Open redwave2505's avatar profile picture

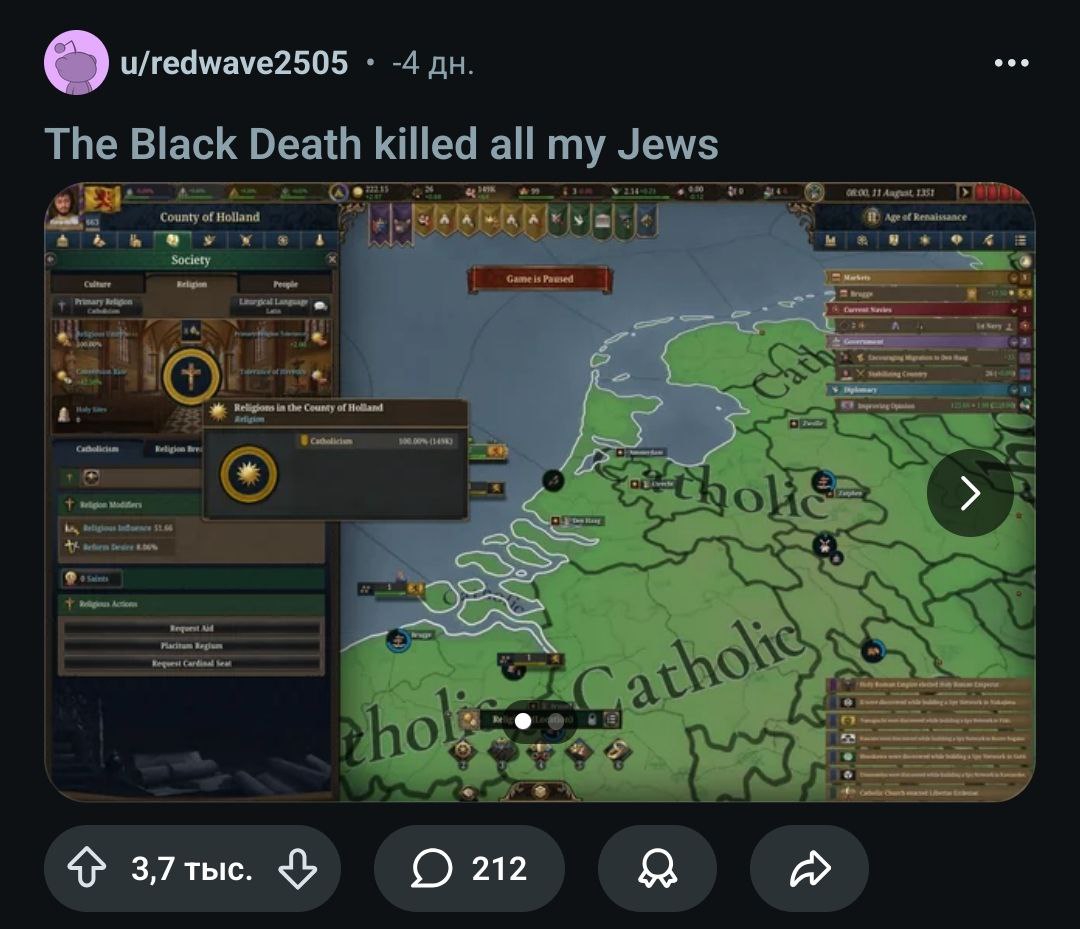76,63
